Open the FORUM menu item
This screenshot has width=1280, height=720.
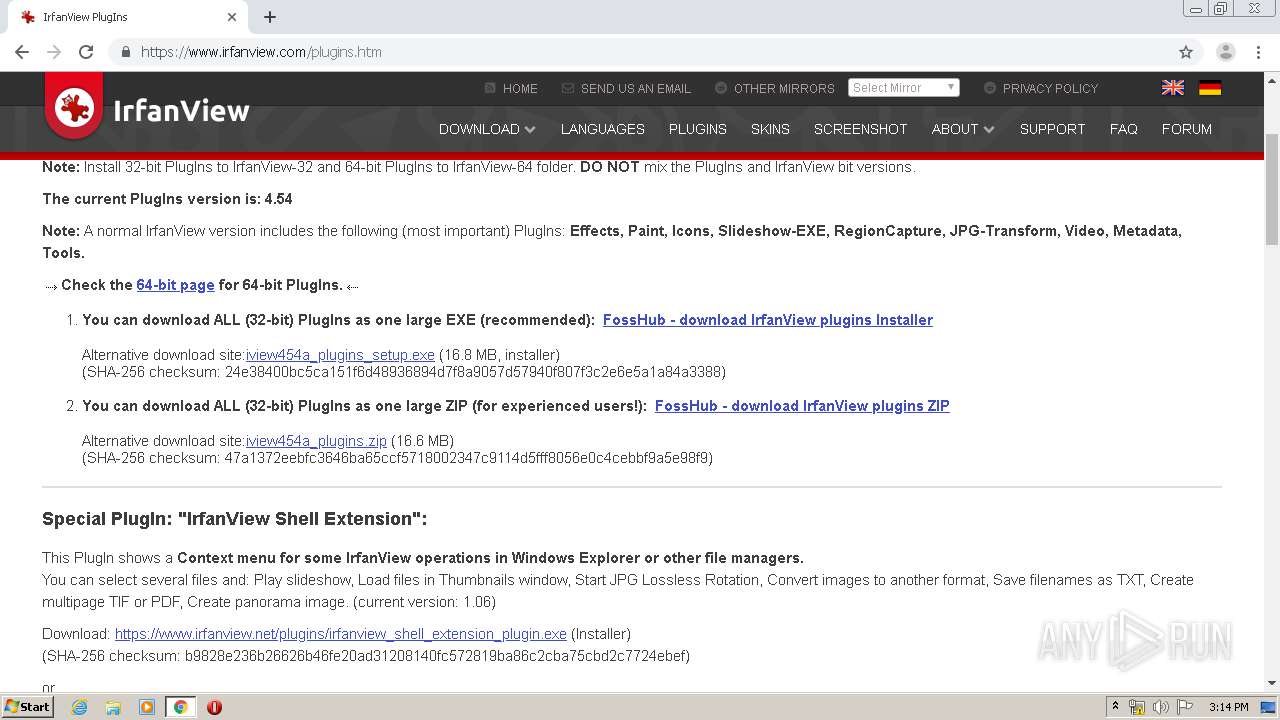click(x=1187, y=129)
